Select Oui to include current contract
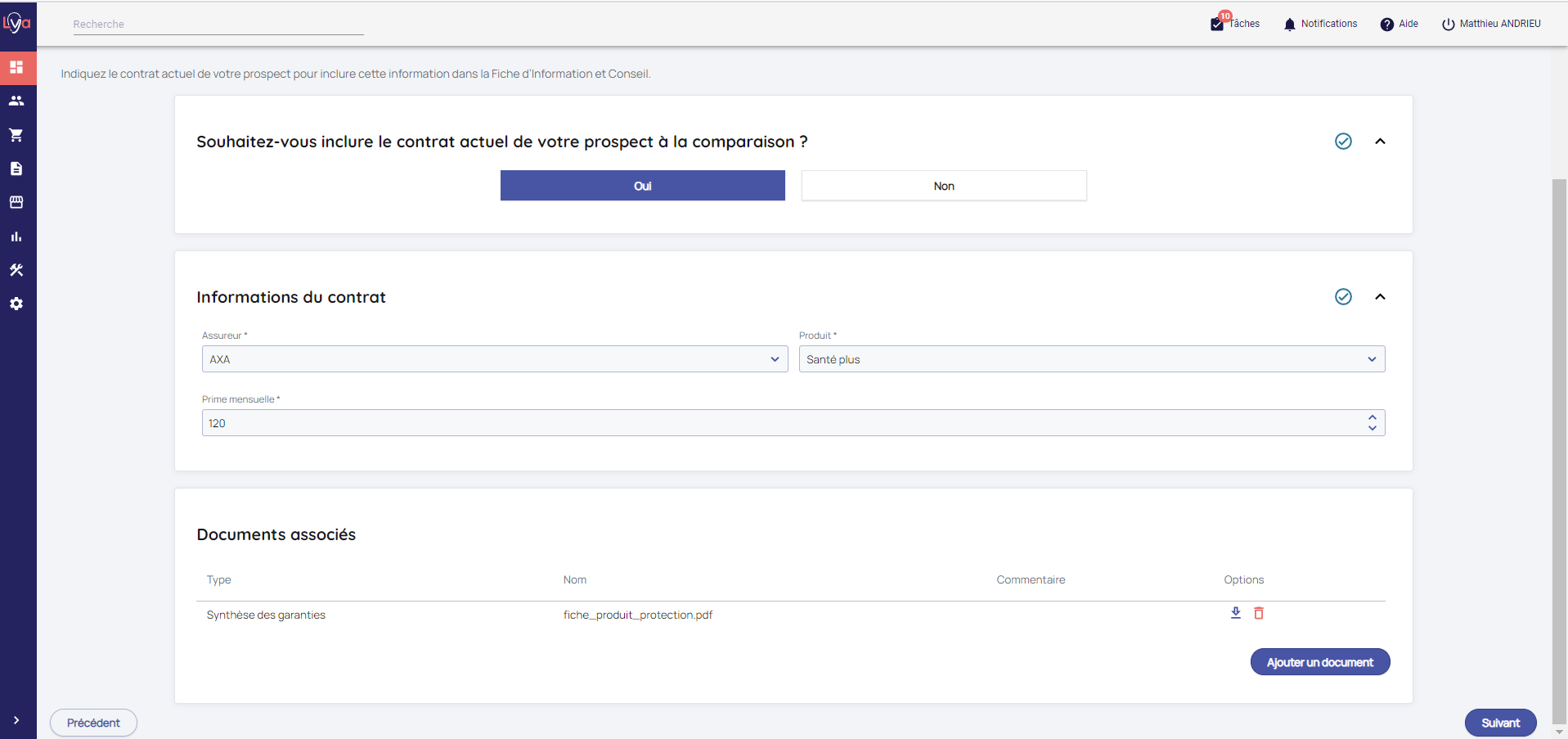Image resolution: width=1568 pixels, height=739 pixels. [642, 186]
